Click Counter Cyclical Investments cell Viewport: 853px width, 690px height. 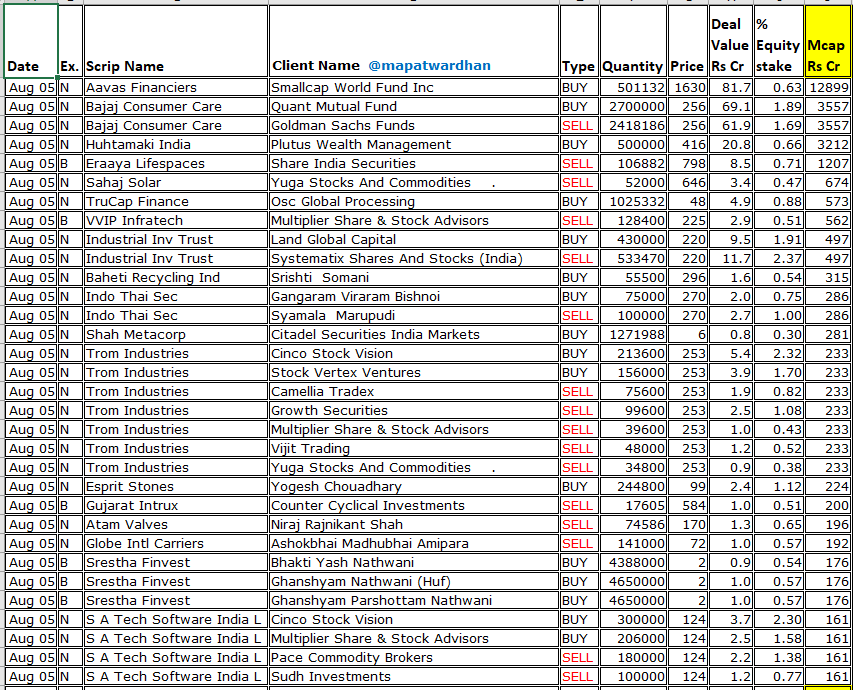pos(413,506)
